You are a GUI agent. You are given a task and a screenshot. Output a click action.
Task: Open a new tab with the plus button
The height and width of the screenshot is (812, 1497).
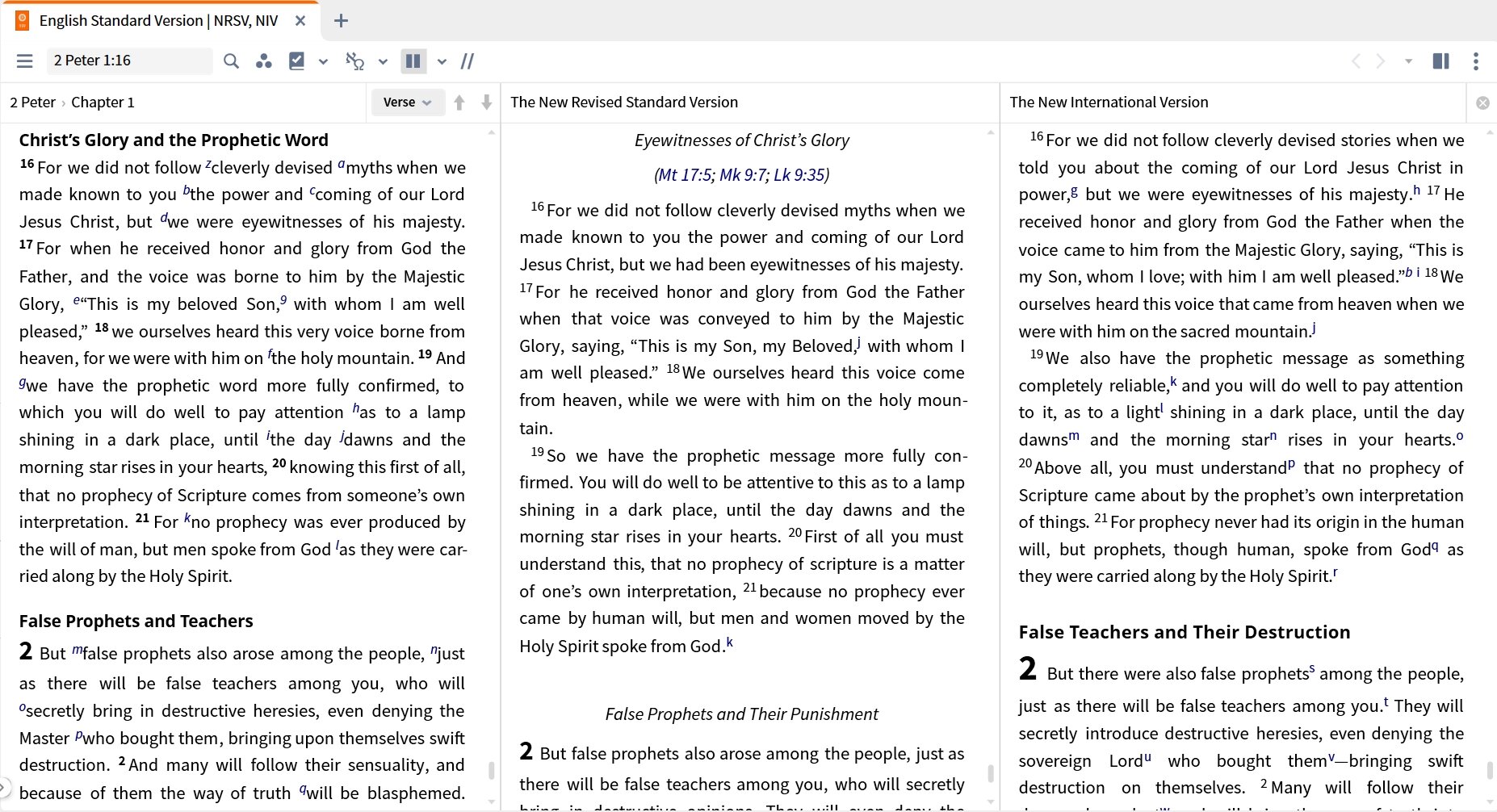(341, 21)
